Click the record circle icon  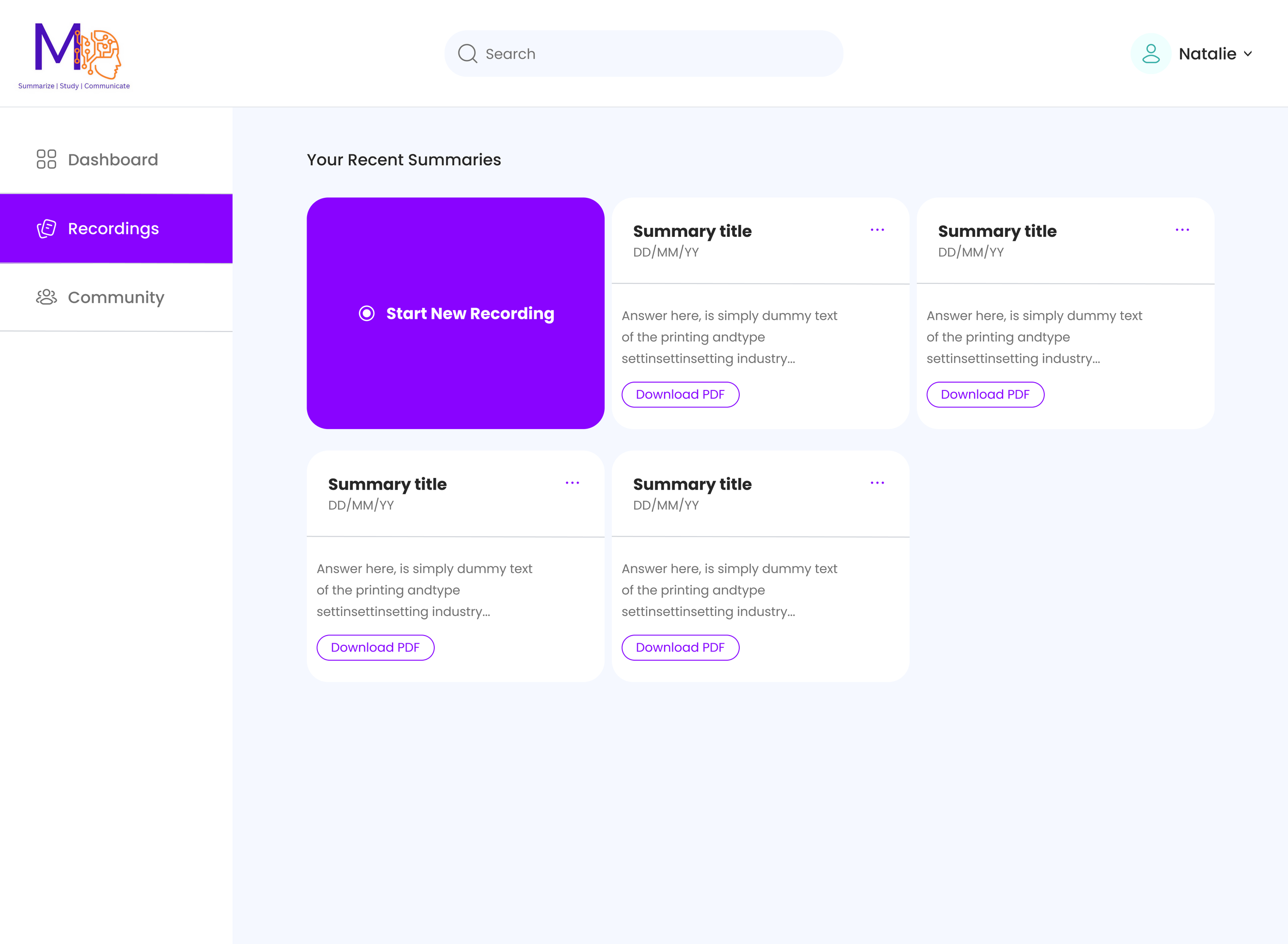366,313
